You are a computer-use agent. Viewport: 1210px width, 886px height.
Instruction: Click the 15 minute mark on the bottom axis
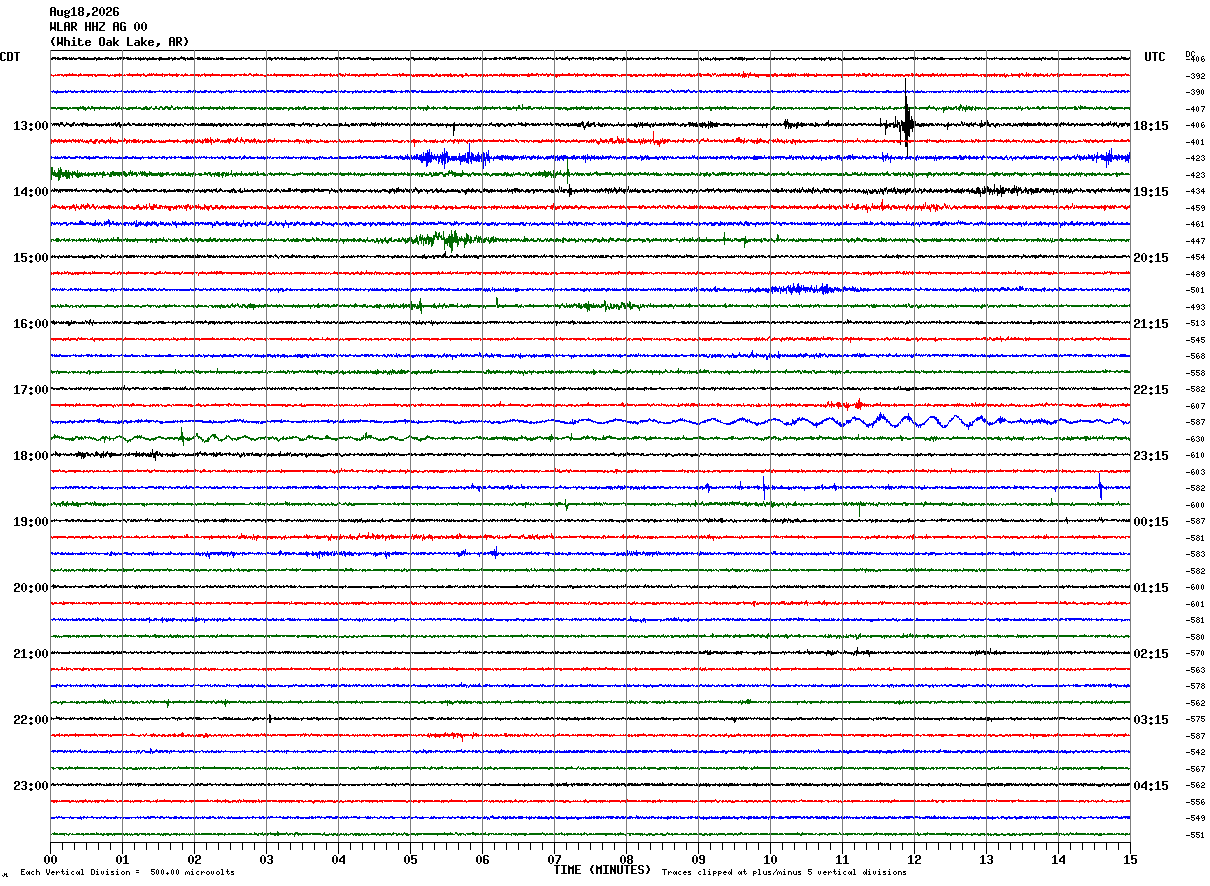pyautogui.click(x=1130, y=860)
